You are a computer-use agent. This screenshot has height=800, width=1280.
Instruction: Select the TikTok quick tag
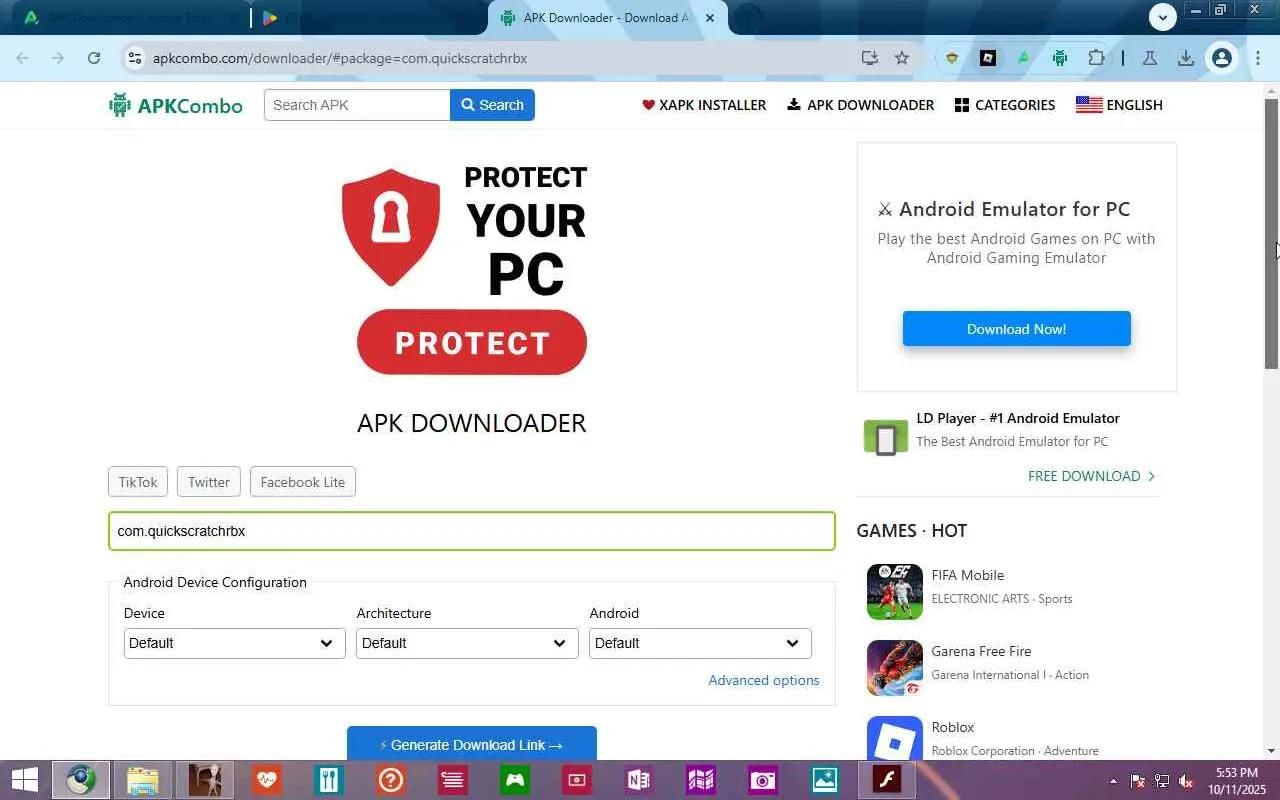point(138,482)
